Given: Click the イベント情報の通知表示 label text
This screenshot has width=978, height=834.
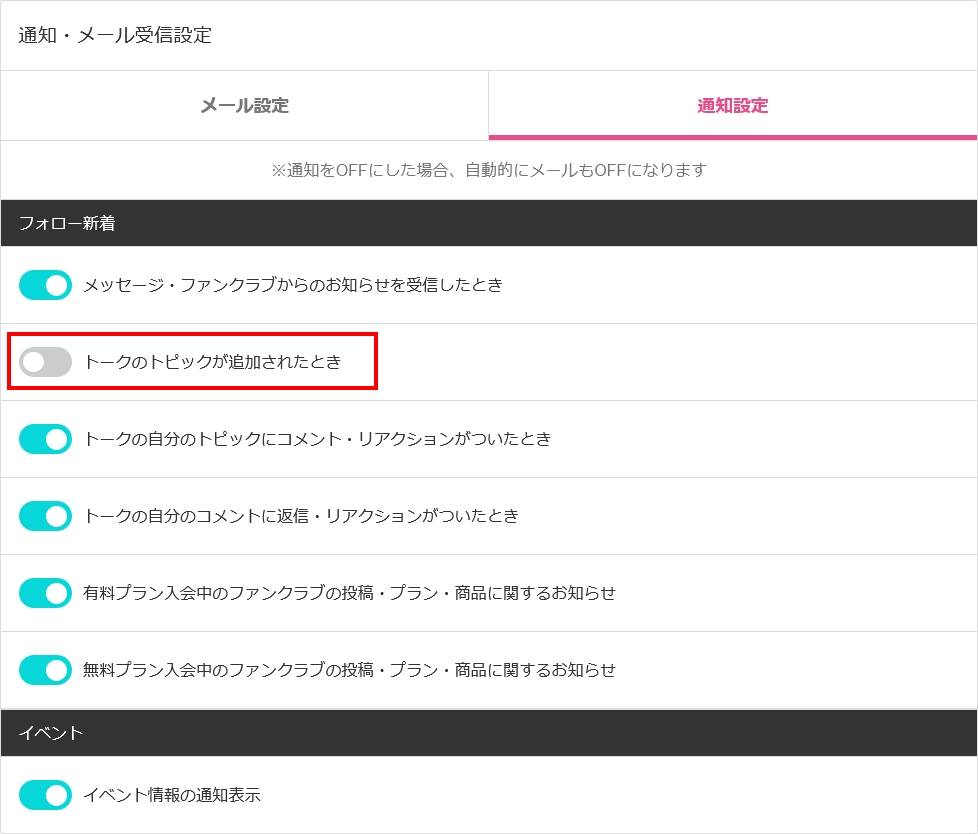Looking at the screenshot, I should pyautogui.click(x=172, y=795).
